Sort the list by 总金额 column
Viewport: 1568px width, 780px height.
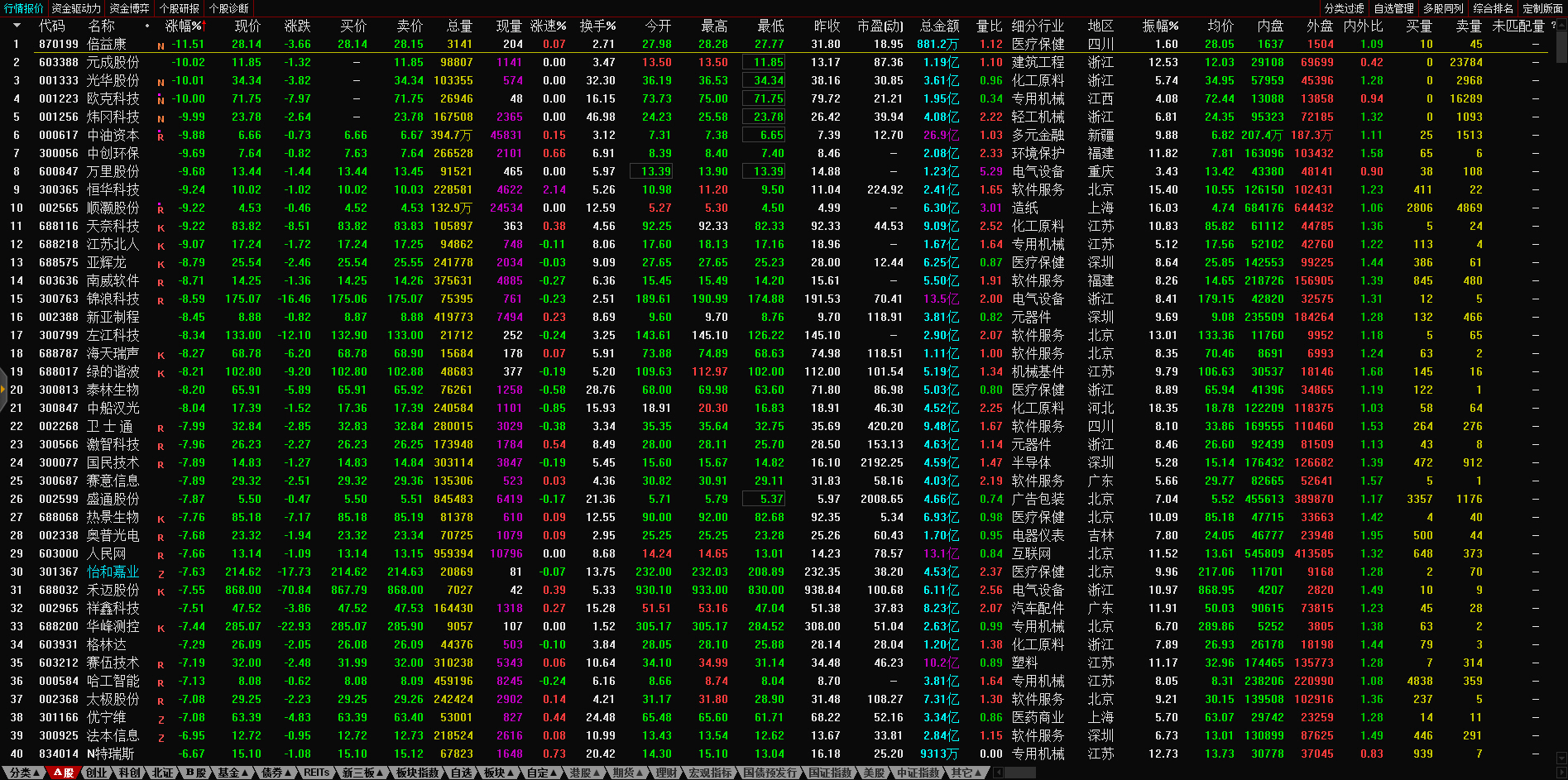pyautogui.click(x=939, y=26)
